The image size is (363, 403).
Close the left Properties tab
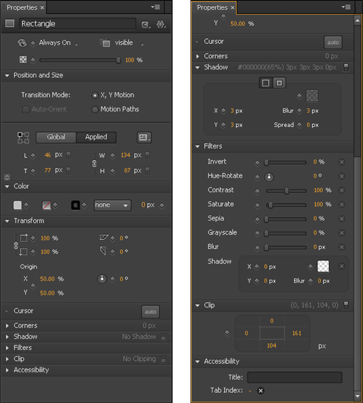(x=42, y=8)
